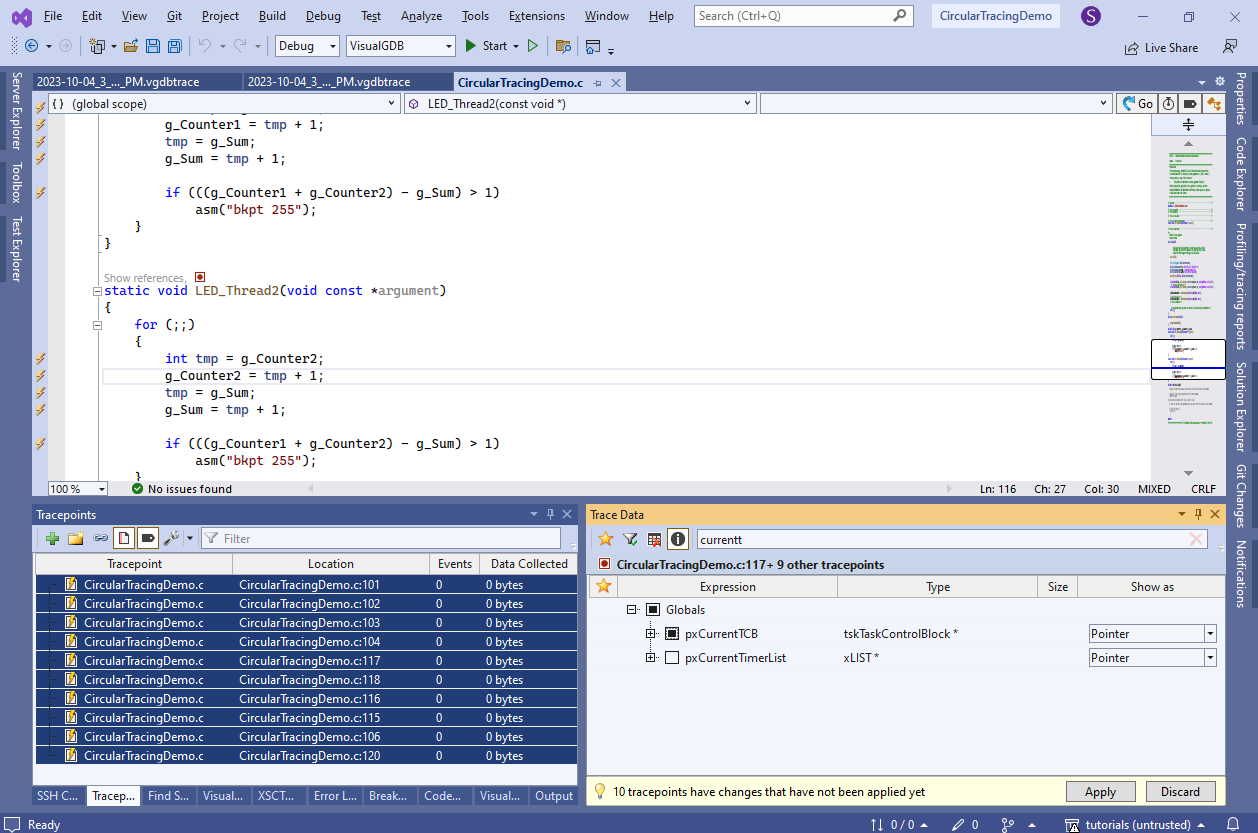
Task: Navigate backward with the blue back arrow
Action: pos(31,46)
